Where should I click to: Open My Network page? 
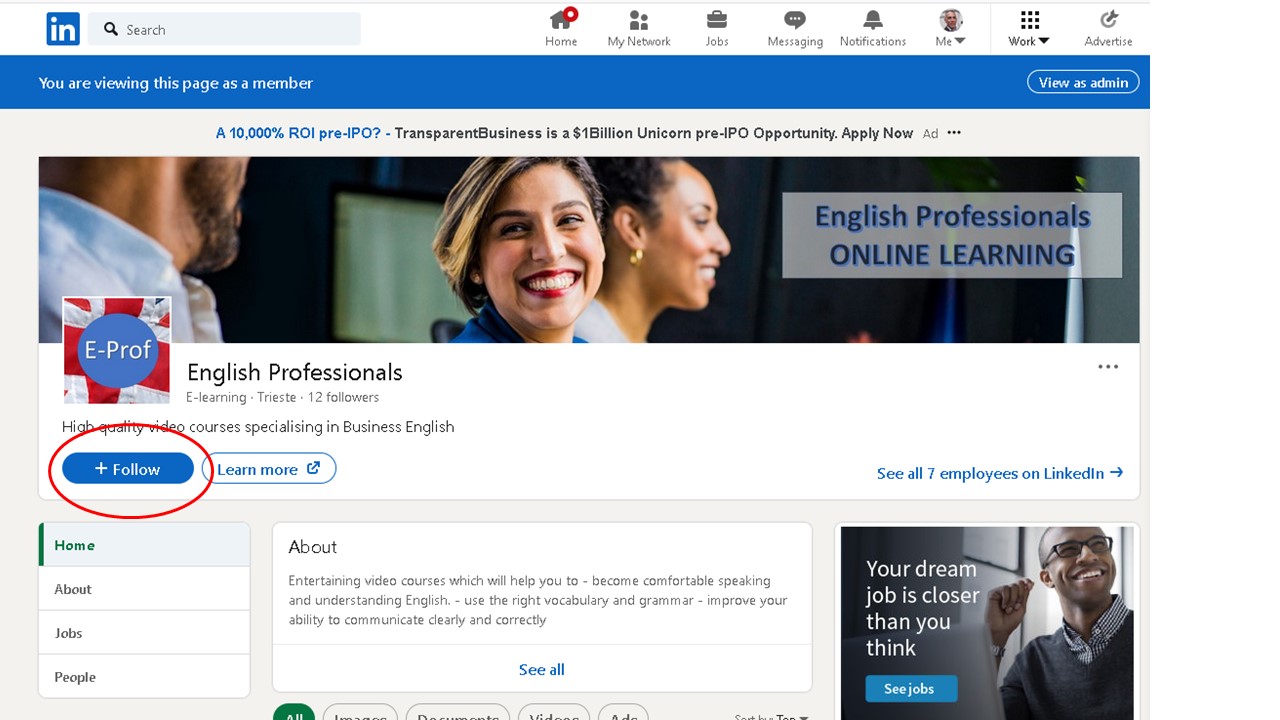(x=639, y=28)
